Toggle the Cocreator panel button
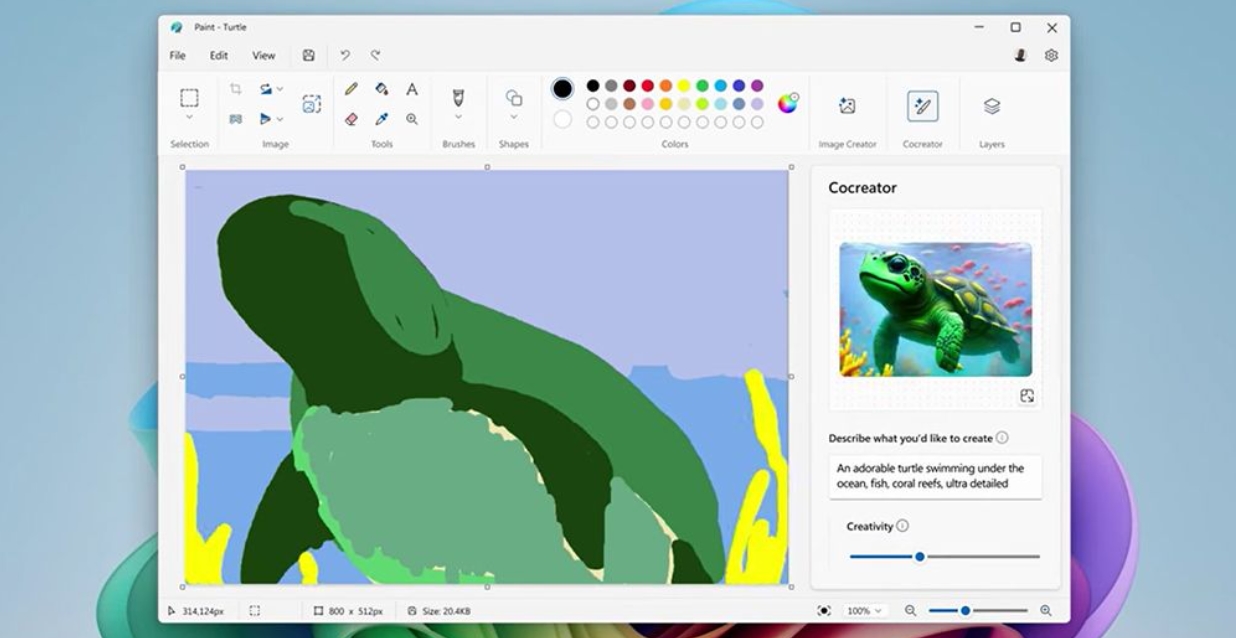 (x=922, y=106)
